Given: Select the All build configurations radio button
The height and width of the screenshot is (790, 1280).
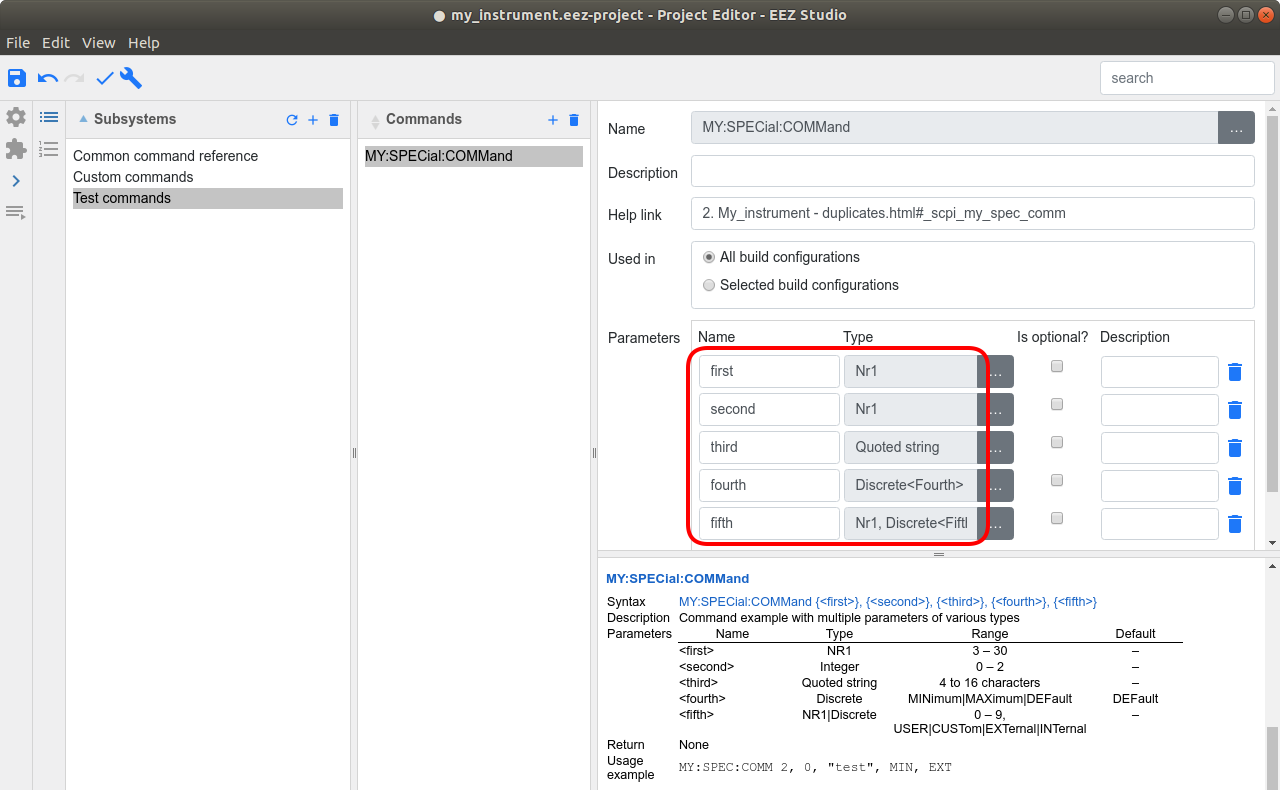Looking at the screenshot, I should [708, 257].
